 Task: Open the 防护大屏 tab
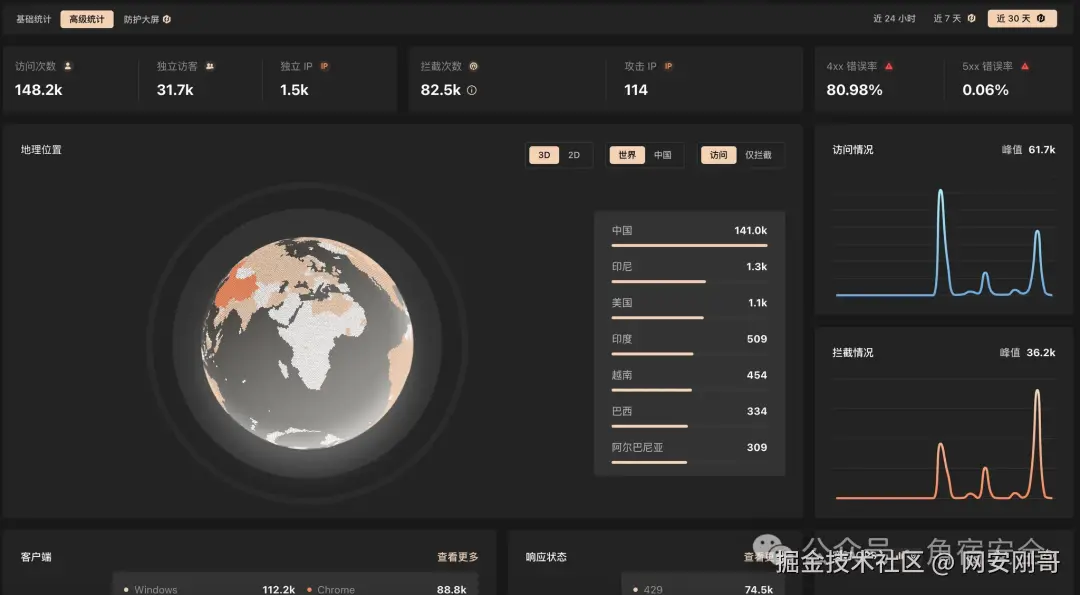[x=142, y=18]
